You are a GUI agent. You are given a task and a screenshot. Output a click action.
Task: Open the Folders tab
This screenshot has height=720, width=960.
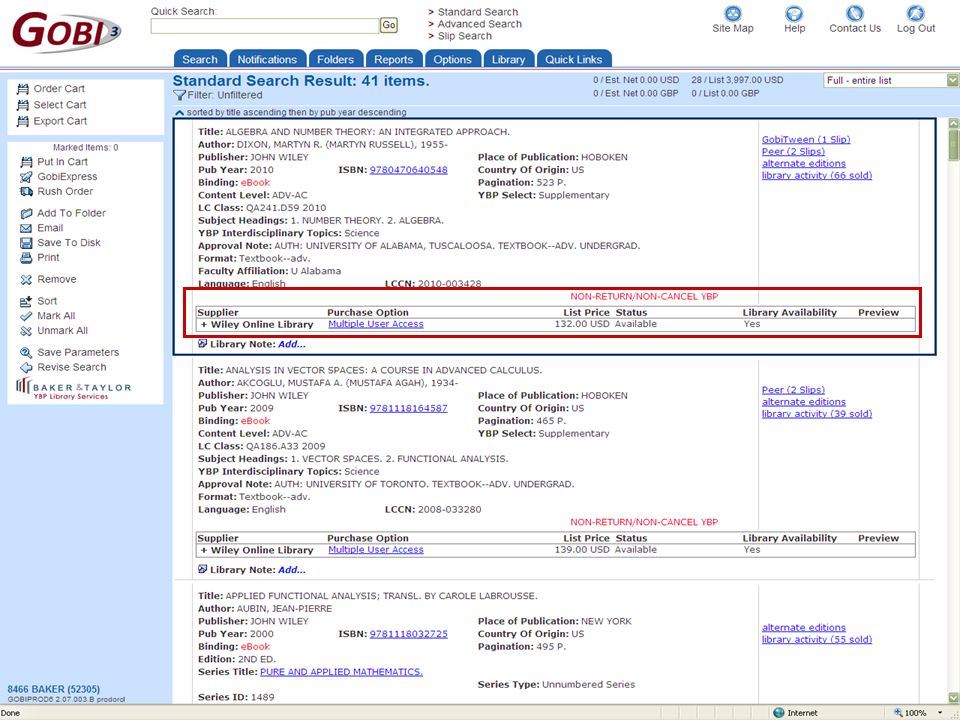(x=336, y=59)
